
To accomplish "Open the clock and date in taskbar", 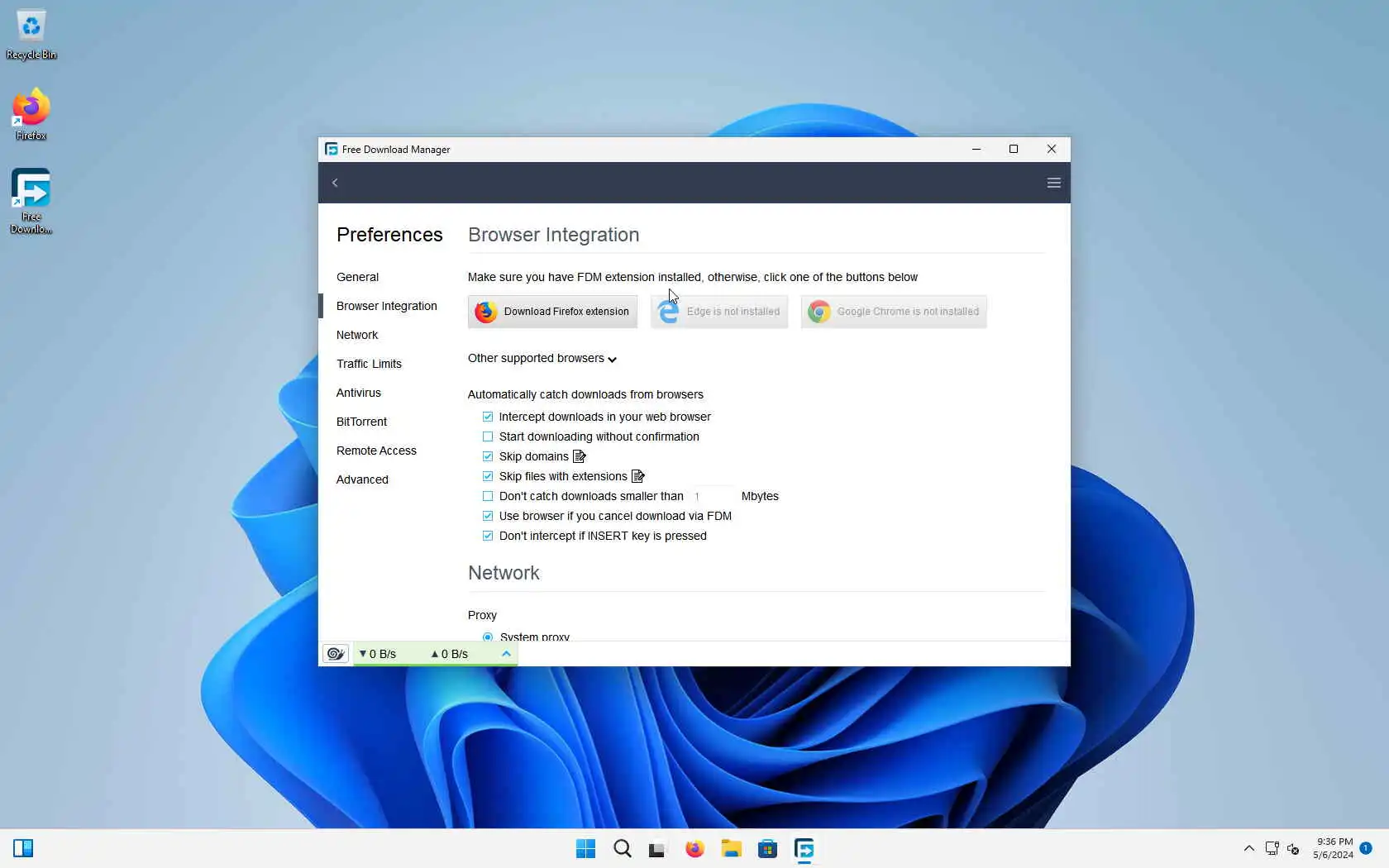I will coord(1334,848).
